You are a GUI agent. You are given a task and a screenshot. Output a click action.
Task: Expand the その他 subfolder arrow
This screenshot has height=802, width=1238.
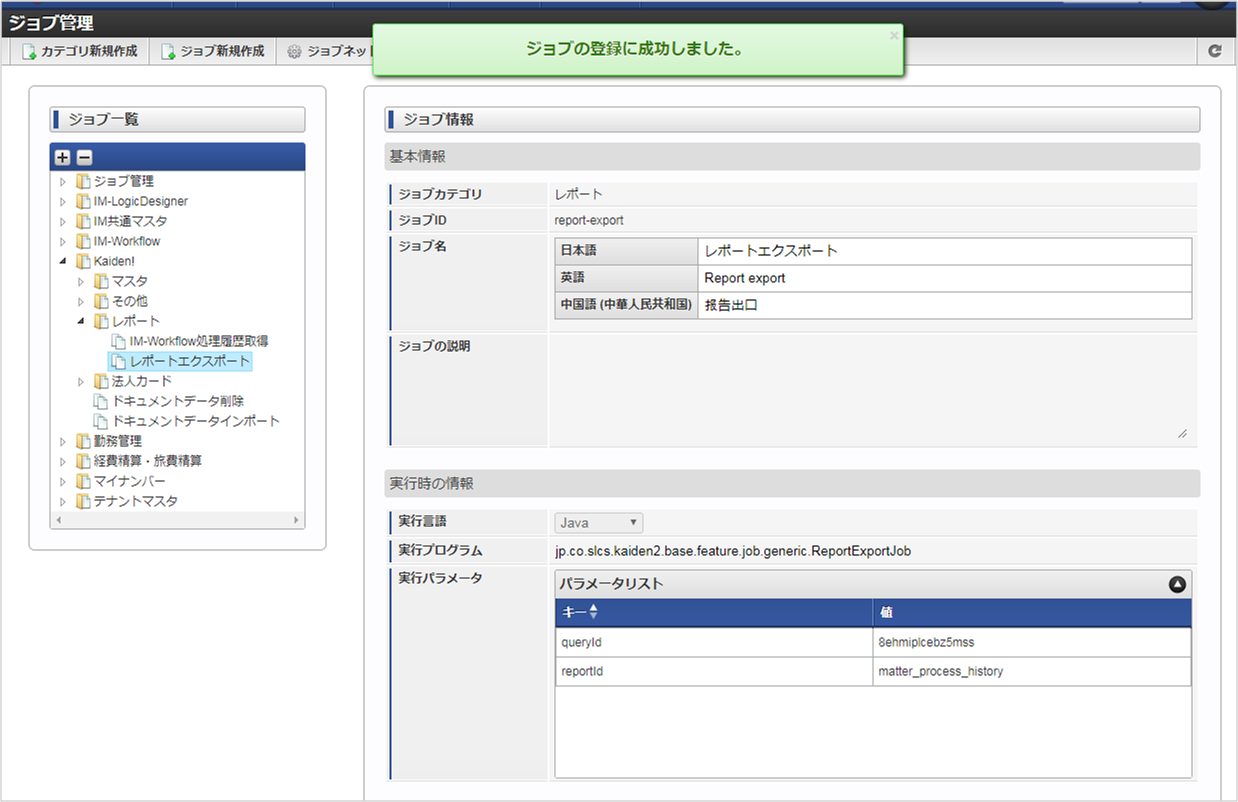pyautogui.click(x=81, y=301)
